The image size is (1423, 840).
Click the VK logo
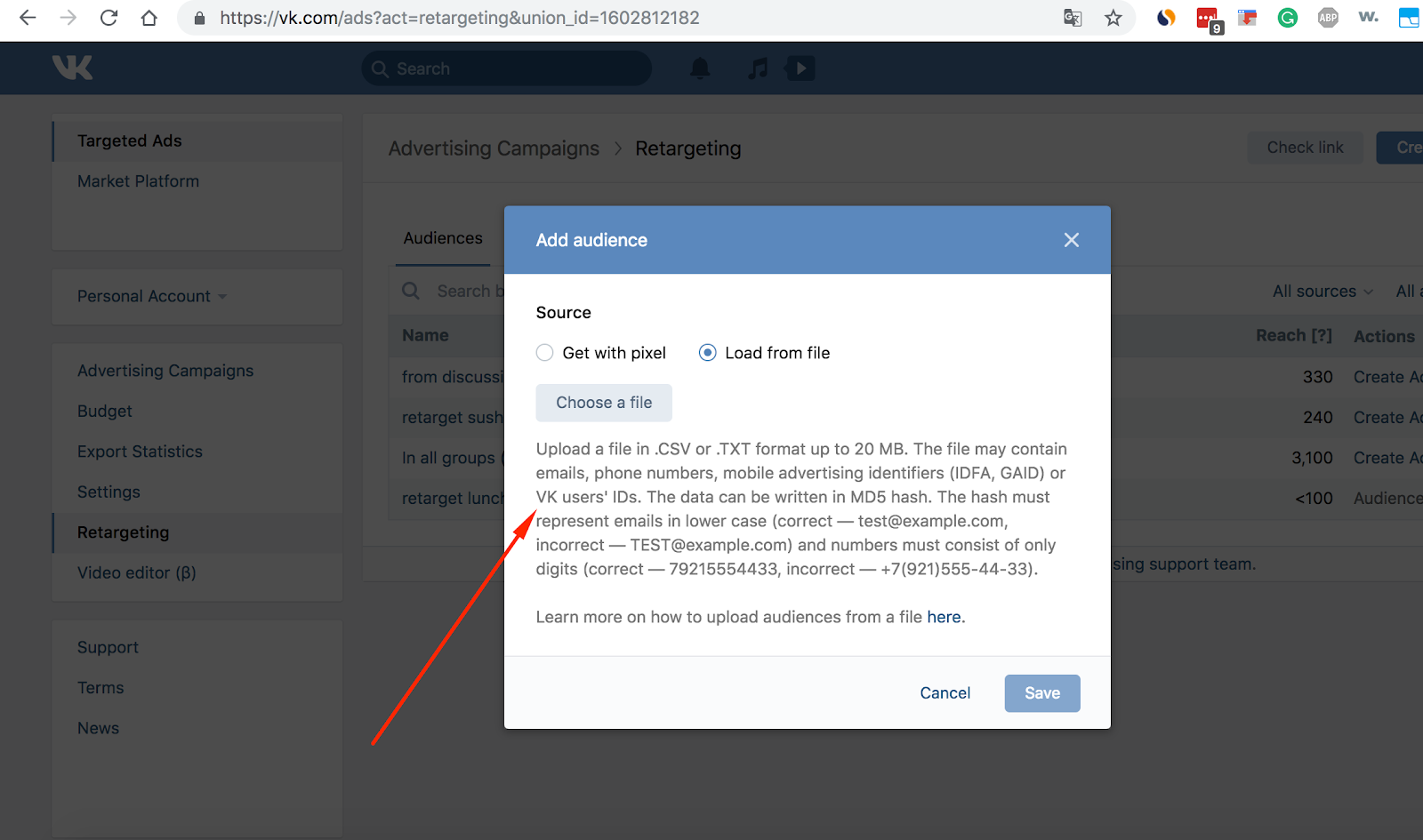coord(72,68)
